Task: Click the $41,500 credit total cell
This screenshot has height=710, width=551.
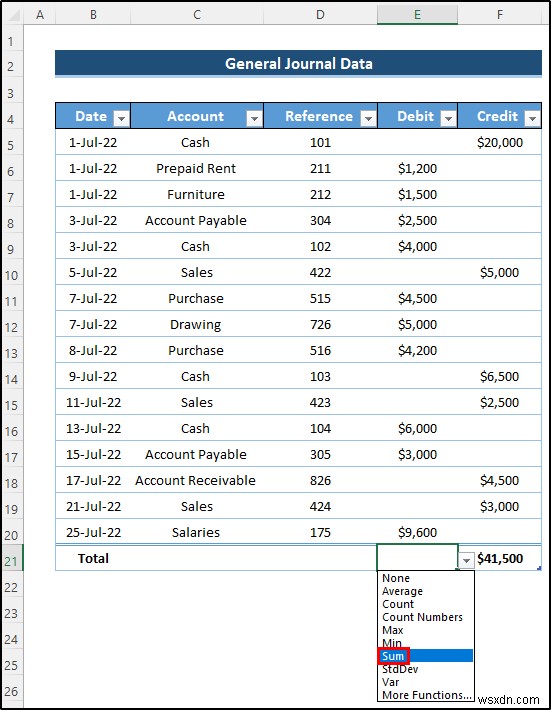Action: point(500,558)
